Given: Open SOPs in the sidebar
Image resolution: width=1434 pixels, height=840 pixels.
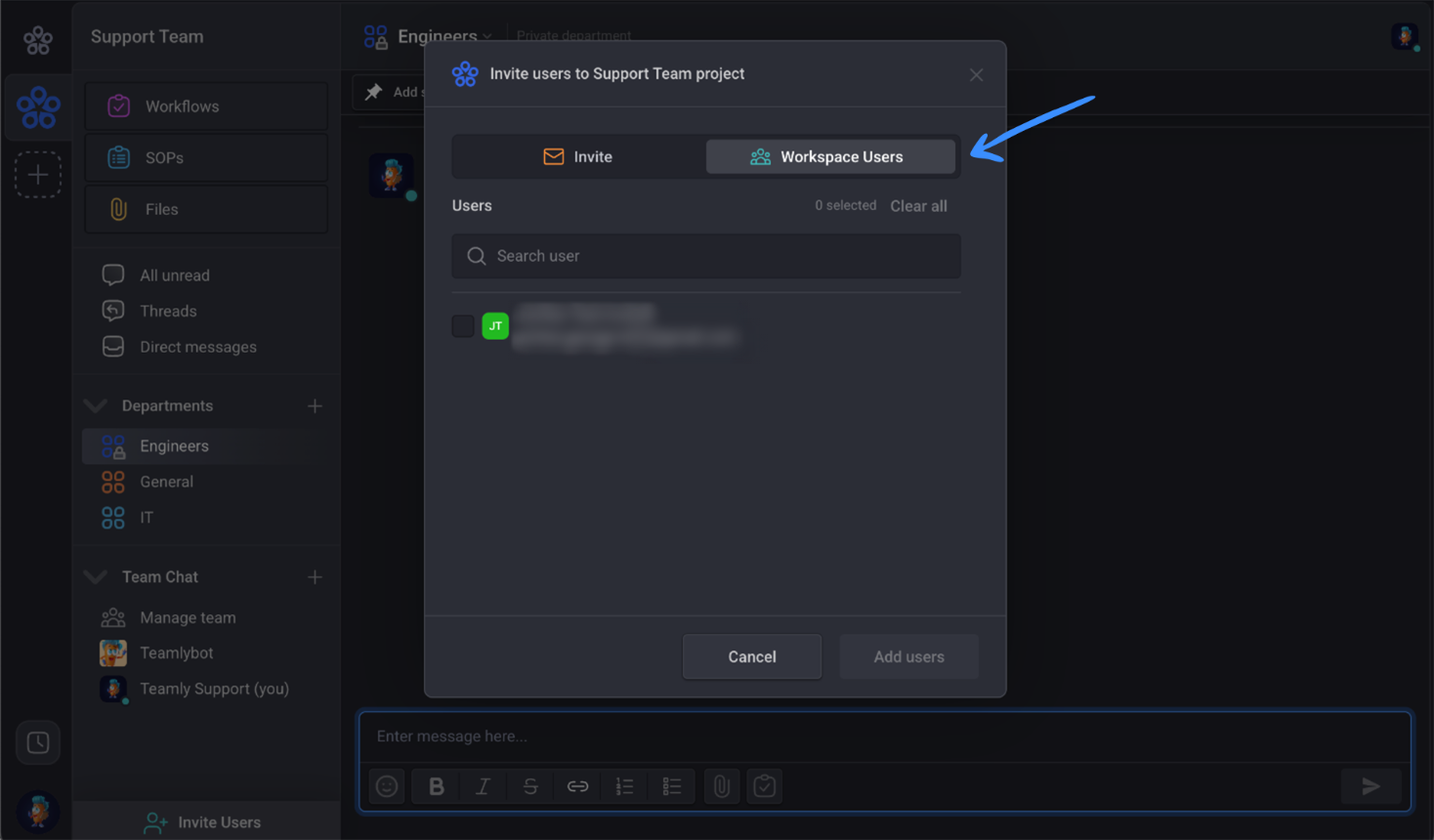Looking at the screenshot, I should coord(206,158).
